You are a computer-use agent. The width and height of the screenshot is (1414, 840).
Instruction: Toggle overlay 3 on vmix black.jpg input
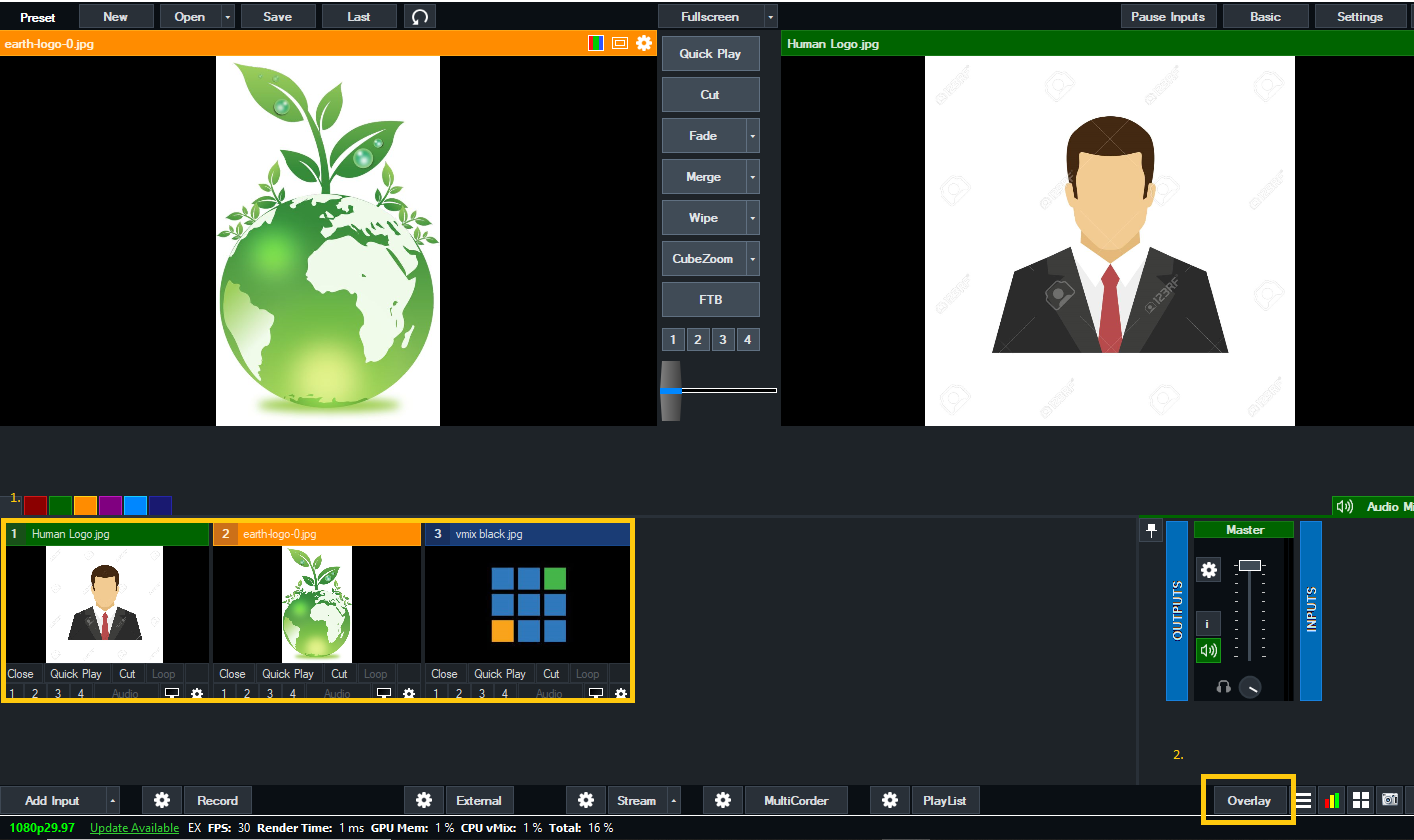(x=482, y=693)
